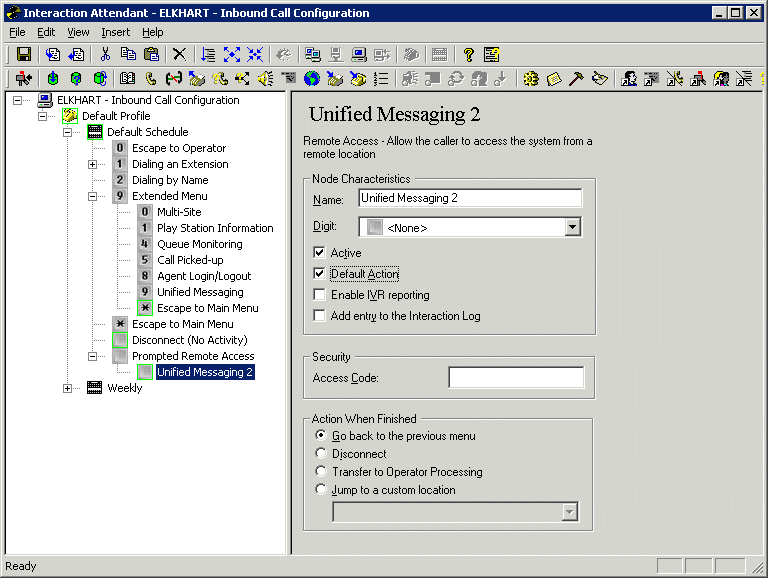This screenshot has width=768, height=578.
Task: Collapse the Extended Menu tree node
Action: (93, 196)
